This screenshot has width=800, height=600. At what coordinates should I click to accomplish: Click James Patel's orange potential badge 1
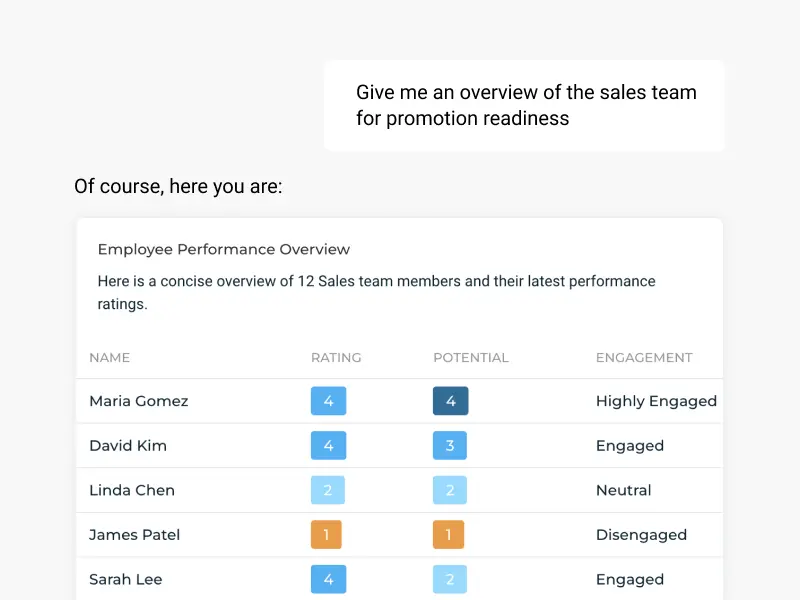point(448,535)
